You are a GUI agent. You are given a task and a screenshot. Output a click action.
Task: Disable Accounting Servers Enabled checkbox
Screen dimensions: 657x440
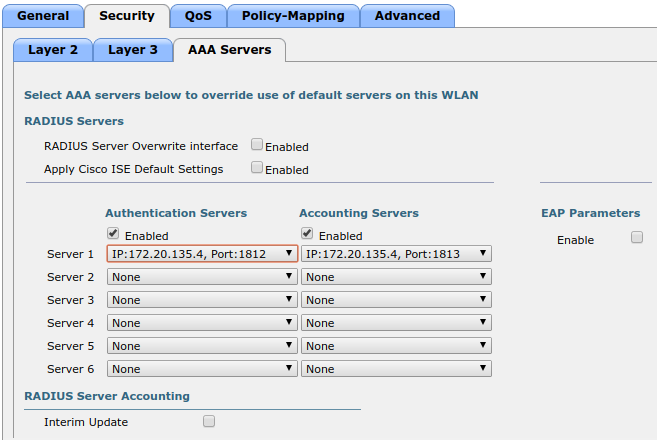point(308,235)
